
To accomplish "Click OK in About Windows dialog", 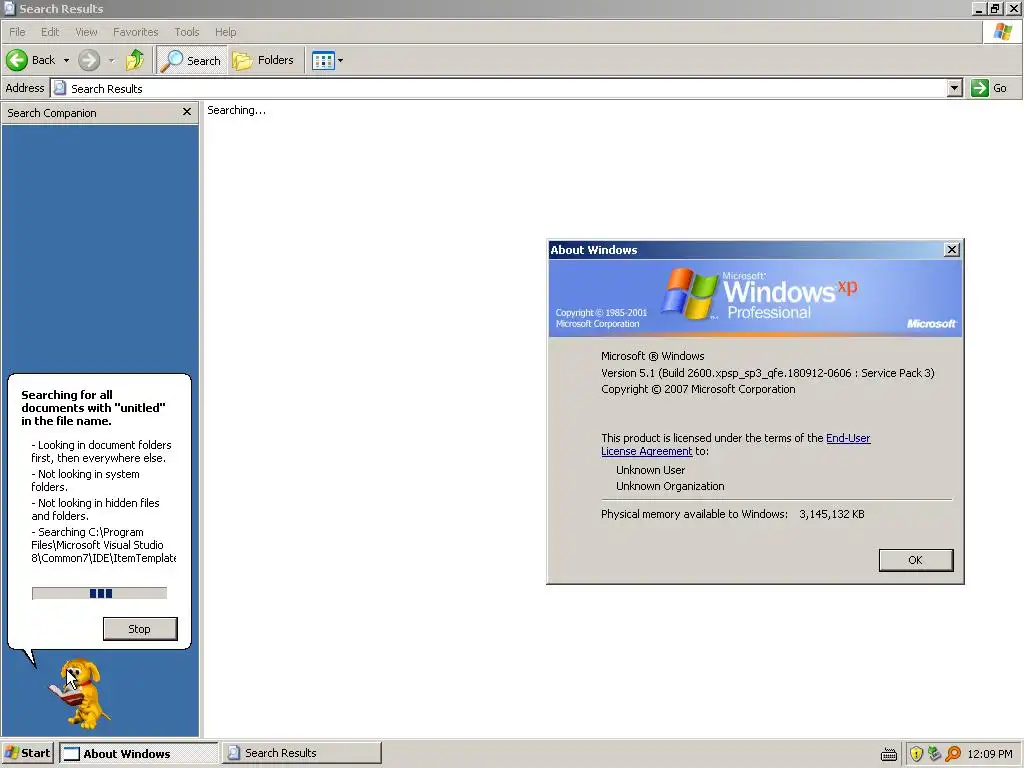I will coord(916,560).
